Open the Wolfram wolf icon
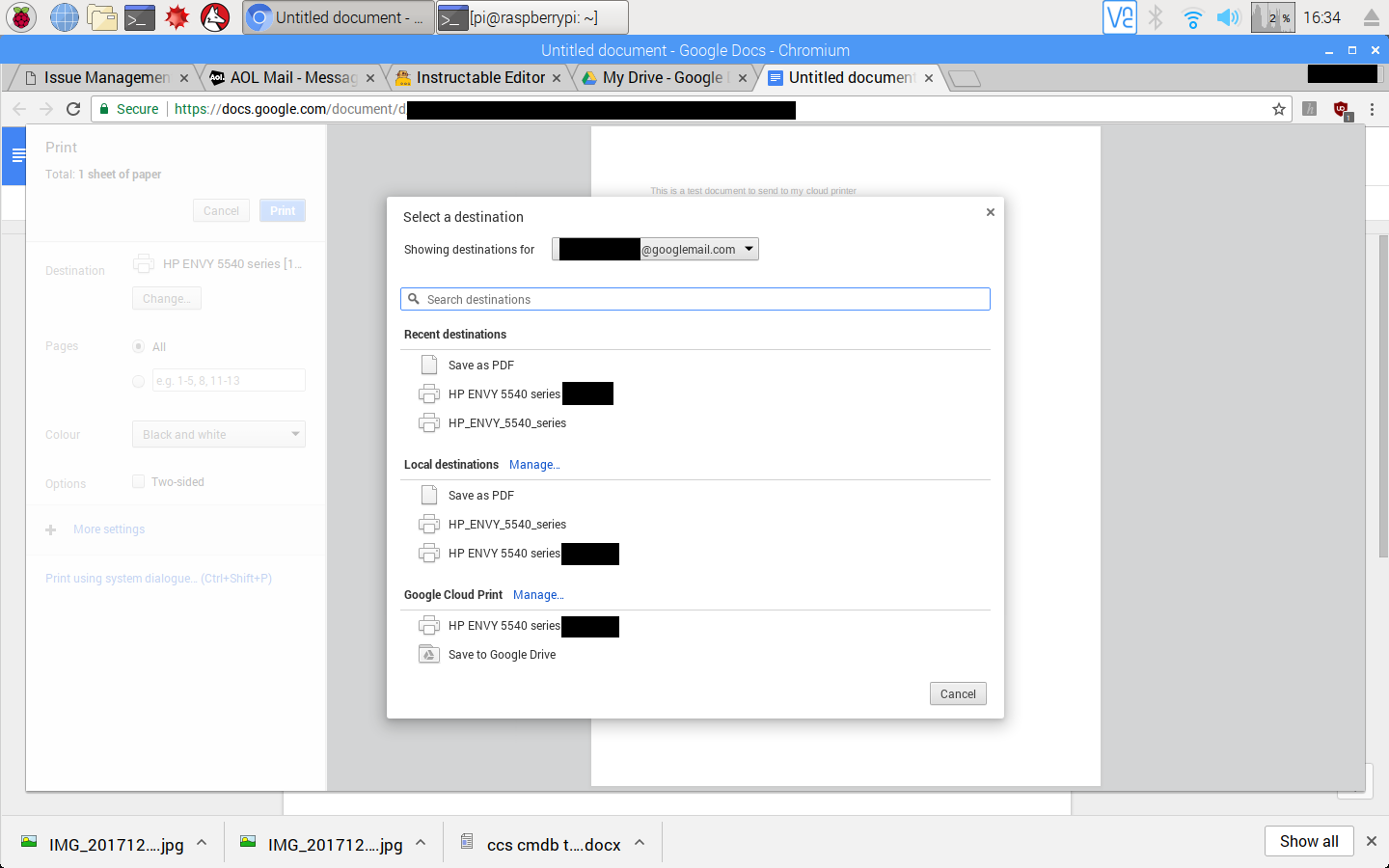The width and height of the screenshot is (1389, 868). tap(215, 16)
